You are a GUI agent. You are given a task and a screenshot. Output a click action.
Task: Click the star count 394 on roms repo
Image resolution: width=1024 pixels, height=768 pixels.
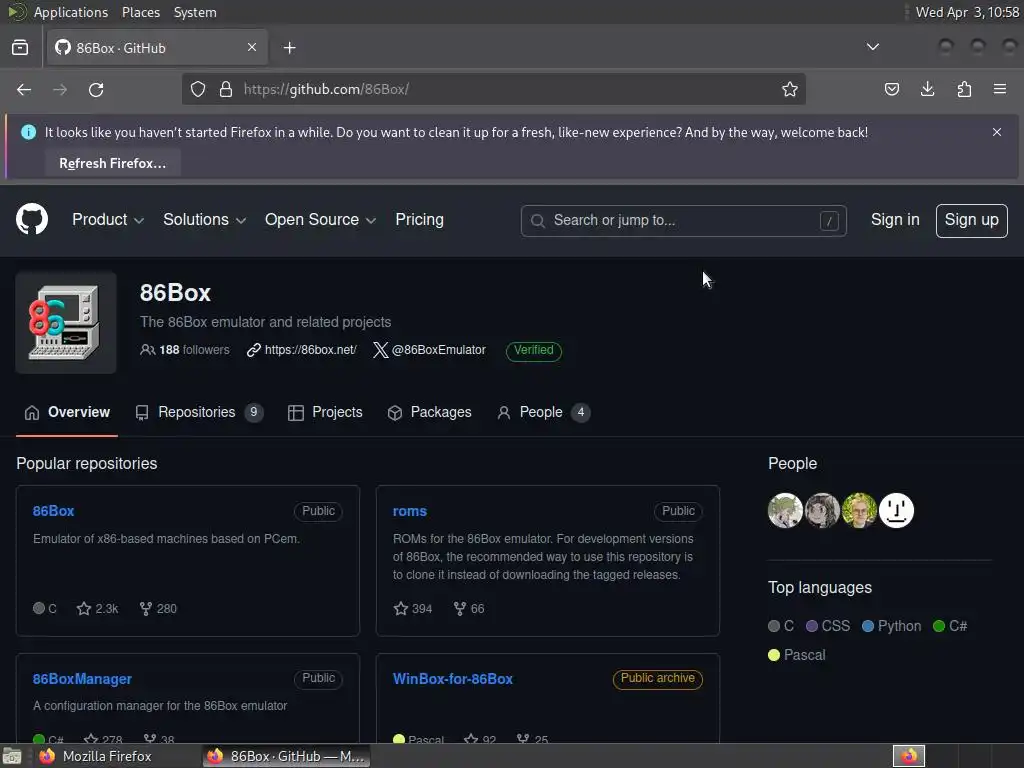tap(413, 609)
